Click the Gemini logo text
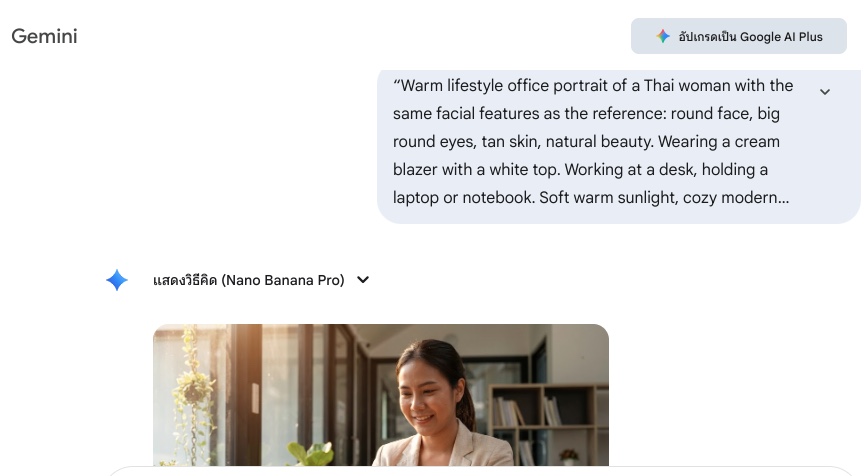 44,36
